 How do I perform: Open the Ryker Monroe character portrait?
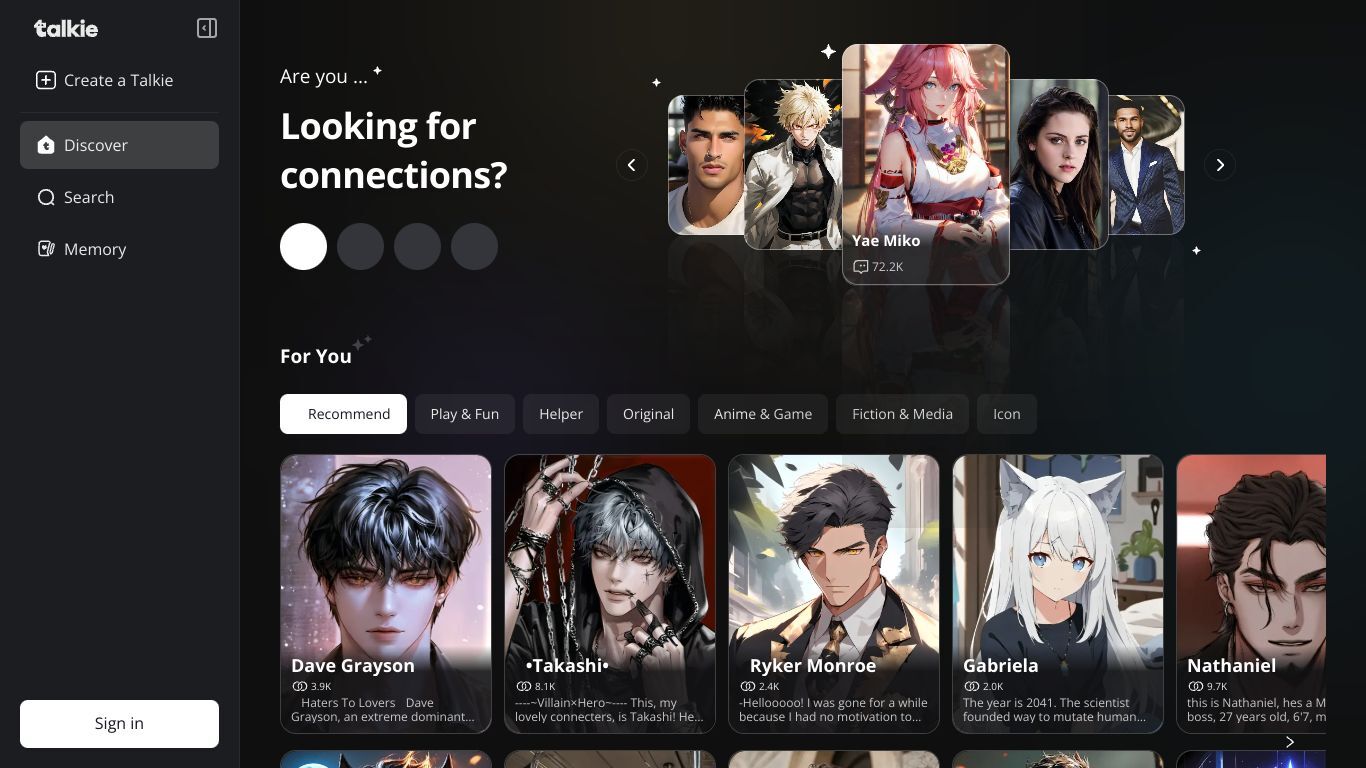click(x=834, y=594)
